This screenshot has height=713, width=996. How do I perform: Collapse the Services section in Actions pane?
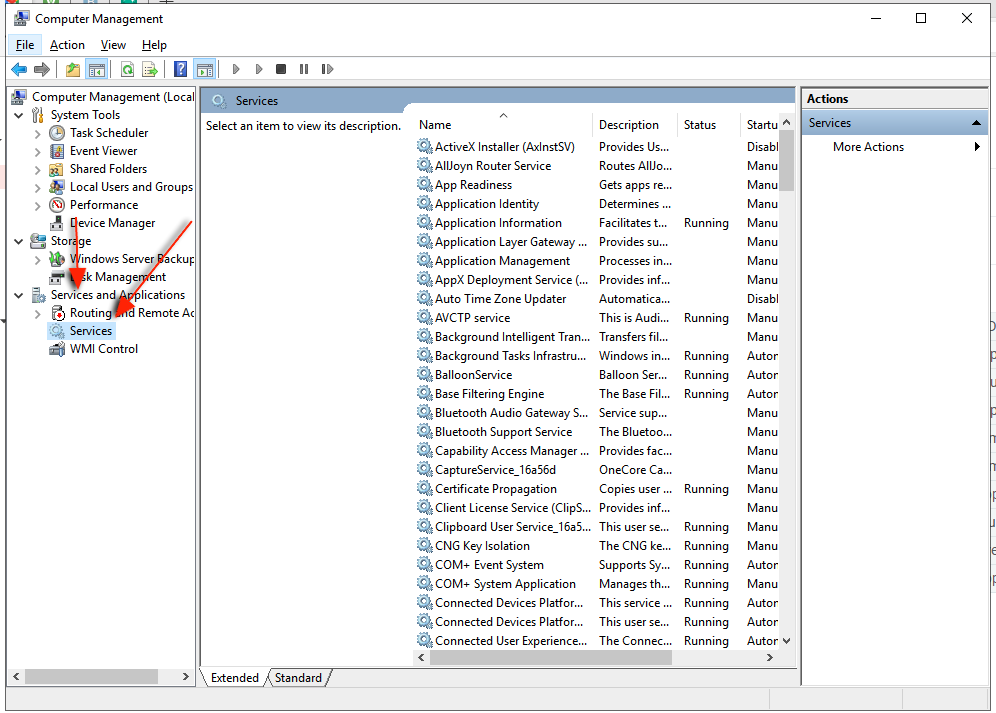pyautogui.click(x=976, y=123)
